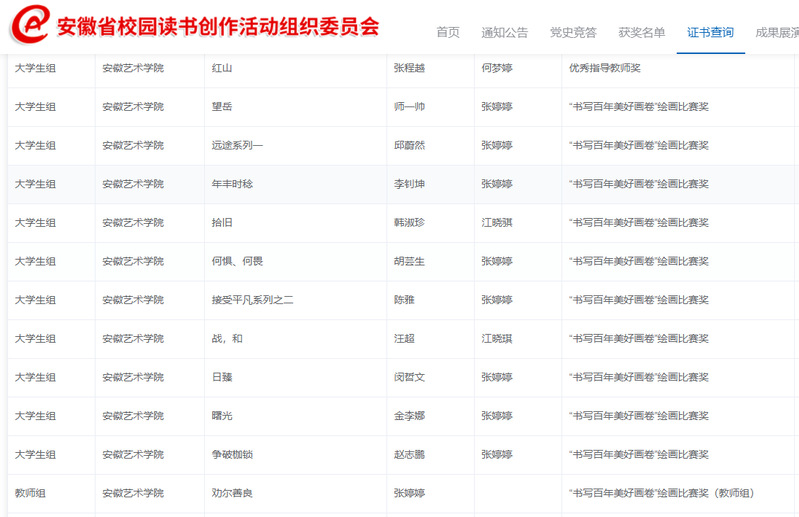Screen dimensions: 799x517
Task: Click the red site logo icon
Action: [x=30, y=26]
